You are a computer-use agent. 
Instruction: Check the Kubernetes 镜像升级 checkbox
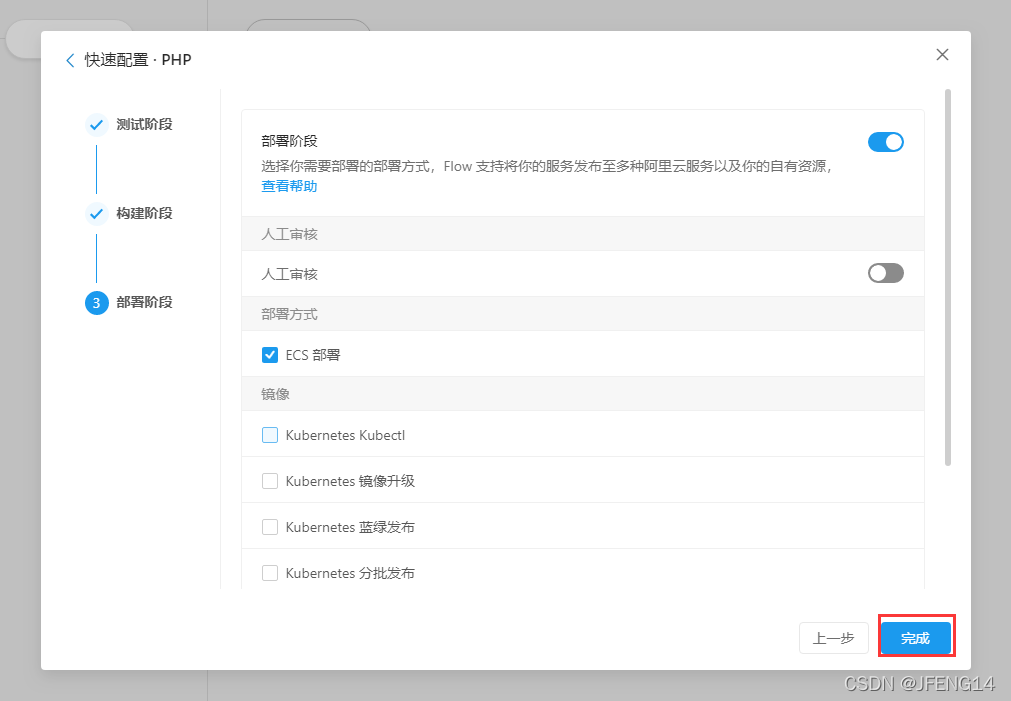[x=270, y=481]
